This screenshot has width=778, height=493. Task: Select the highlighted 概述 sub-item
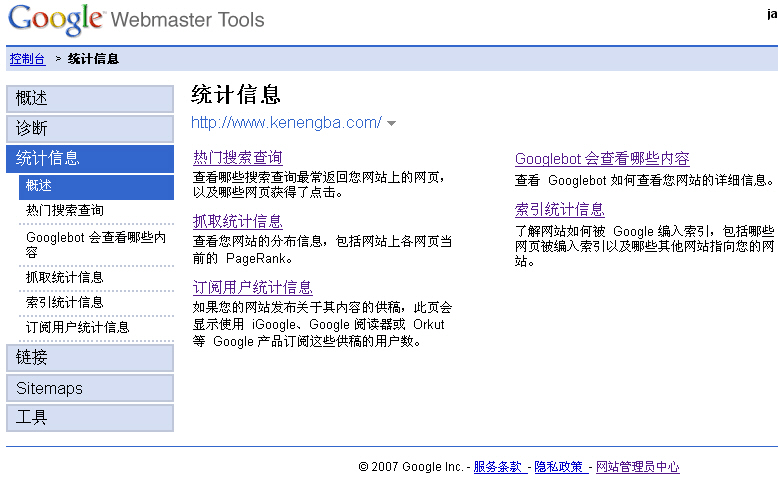[95, 186]
